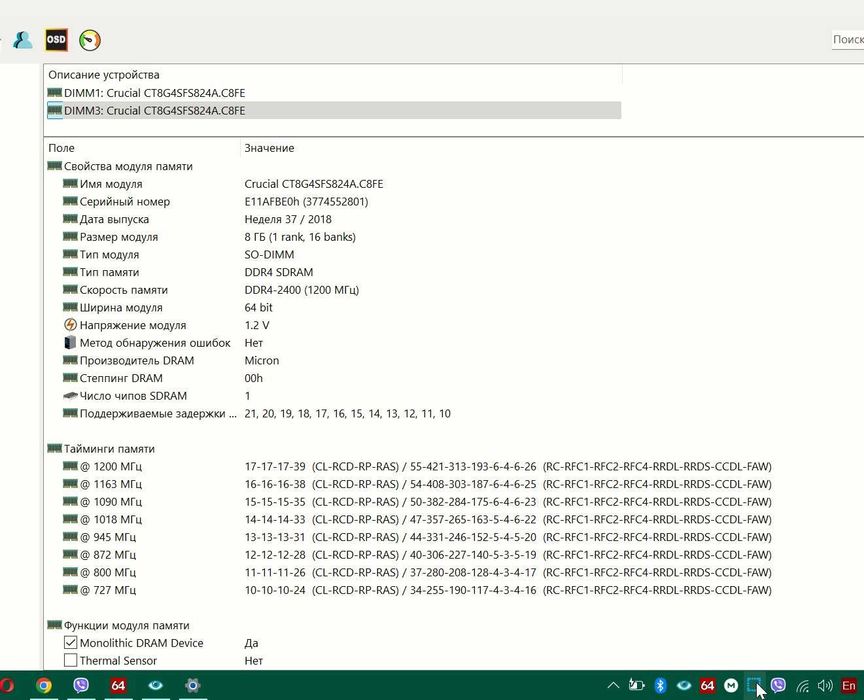This screenshot has width=864, height=700.
Task: Click the round M tray icon
Action: tap(731, 685)
